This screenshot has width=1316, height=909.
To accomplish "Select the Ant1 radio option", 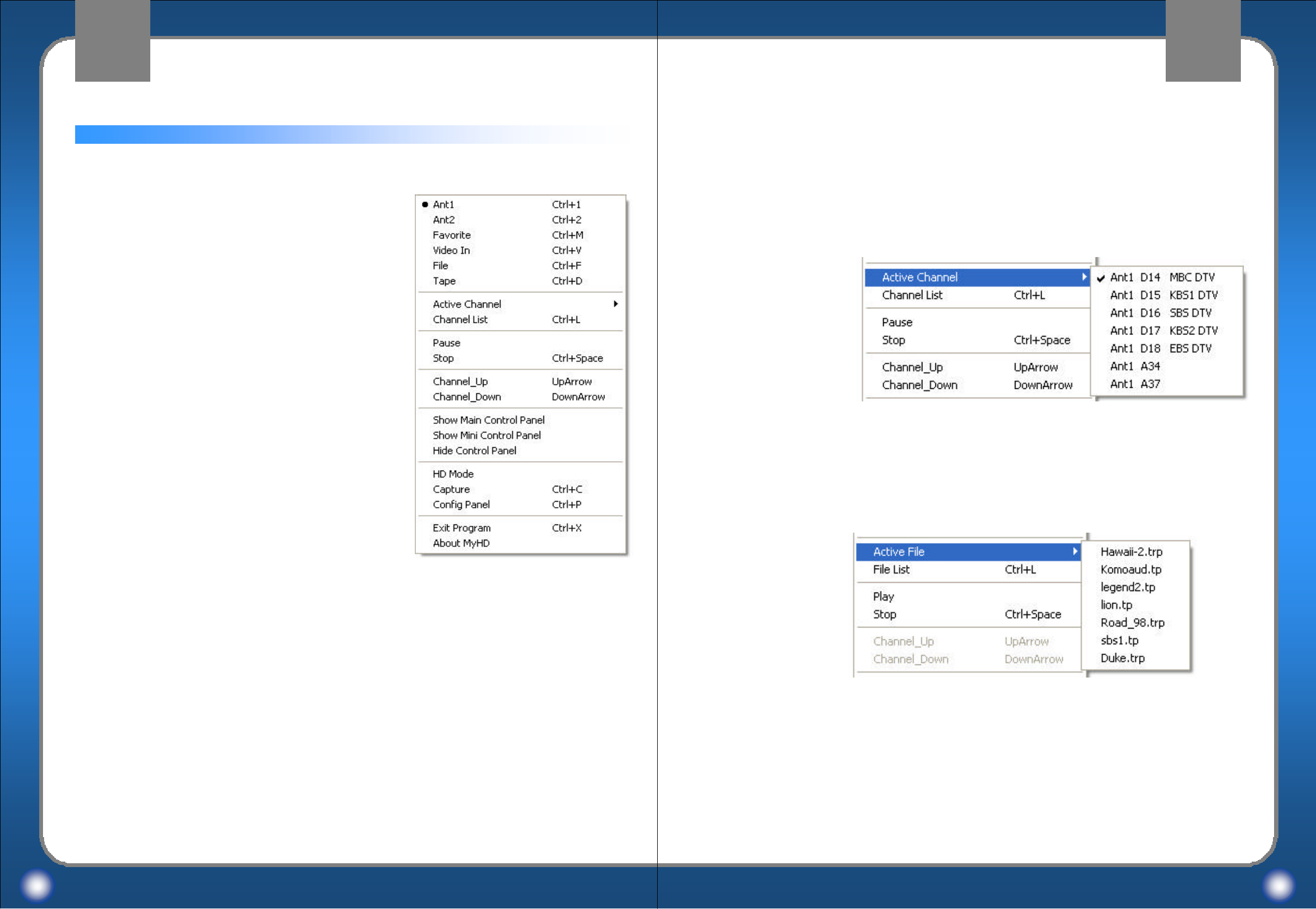I will (x=443, y=204).
